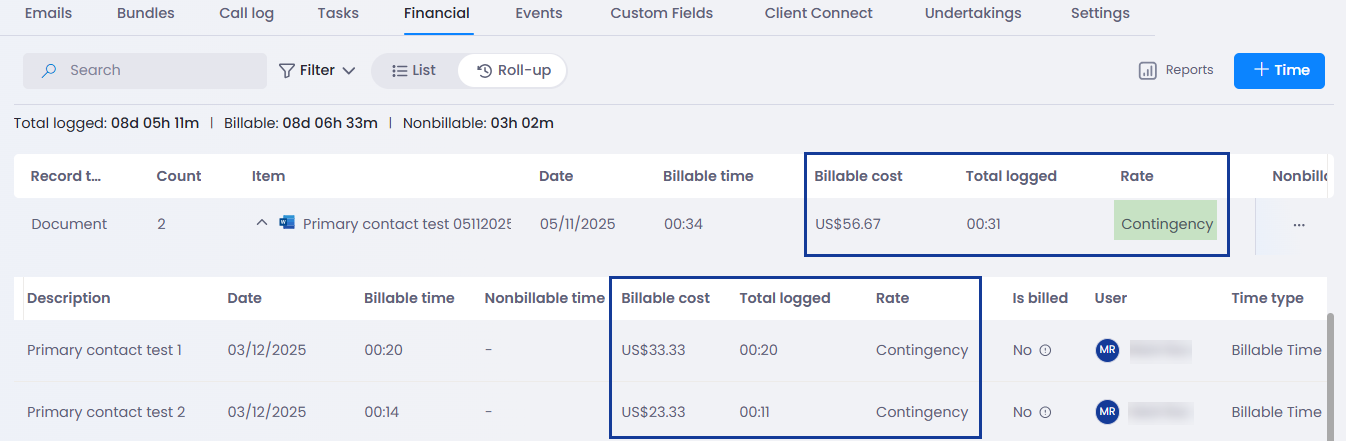Open the Filter dropdown
This screenshot has width=1346, height=441.
317,71
